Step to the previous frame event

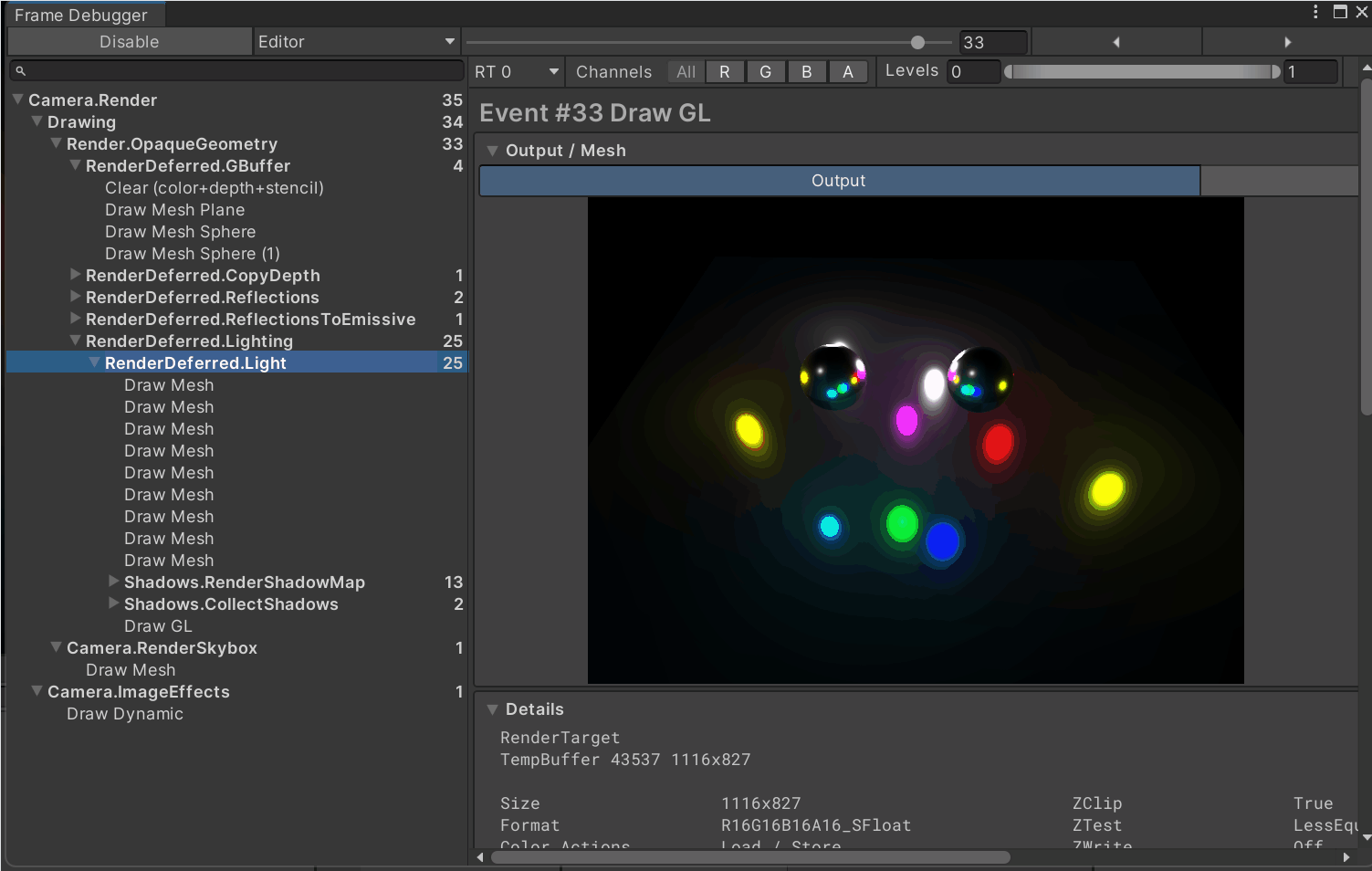[x=1115, y=42]
